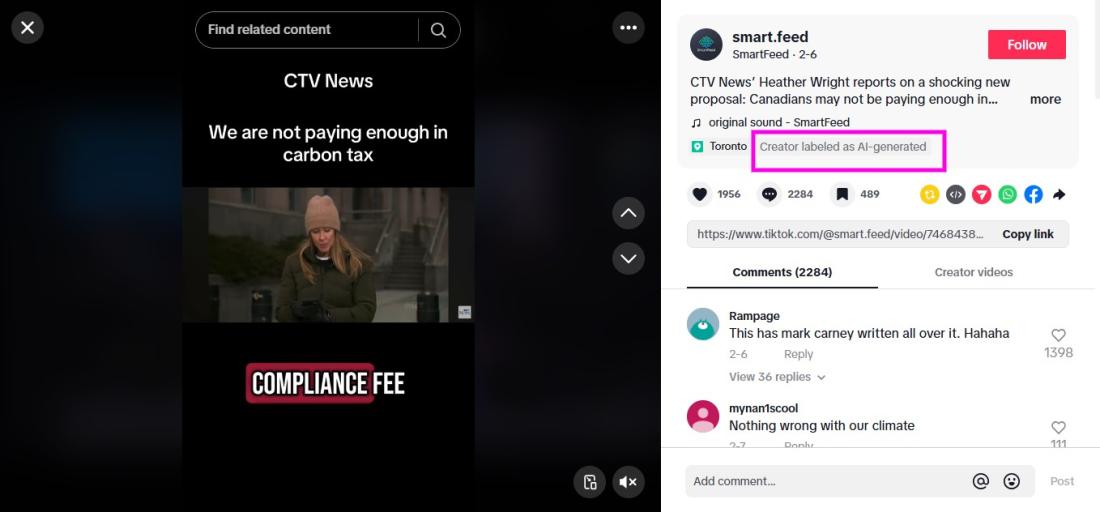Share to WhatsApp
1100x512 pixels.
point(1007,194)
